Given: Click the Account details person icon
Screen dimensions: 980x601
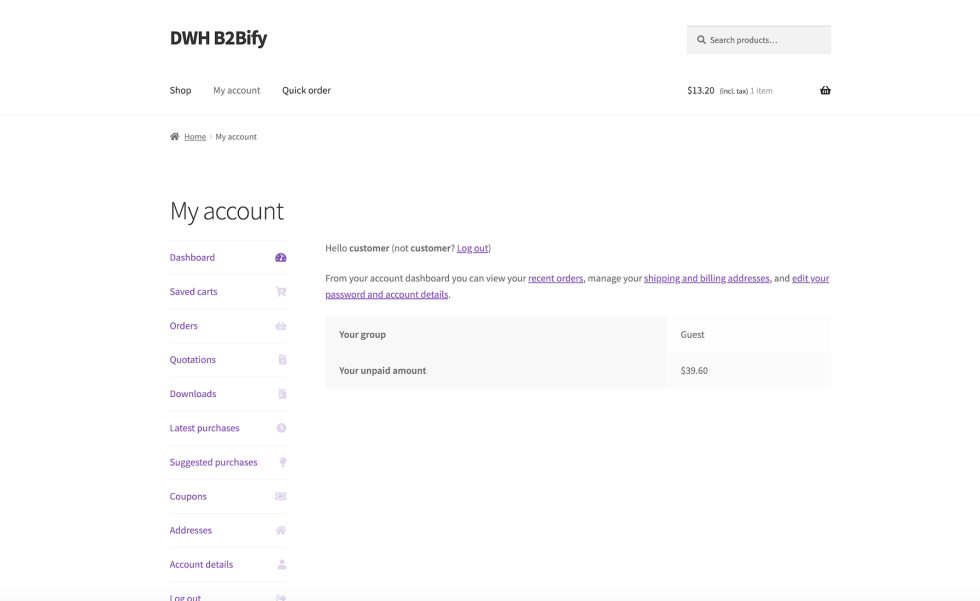Looking at the screenshot, I should [282, 564].
